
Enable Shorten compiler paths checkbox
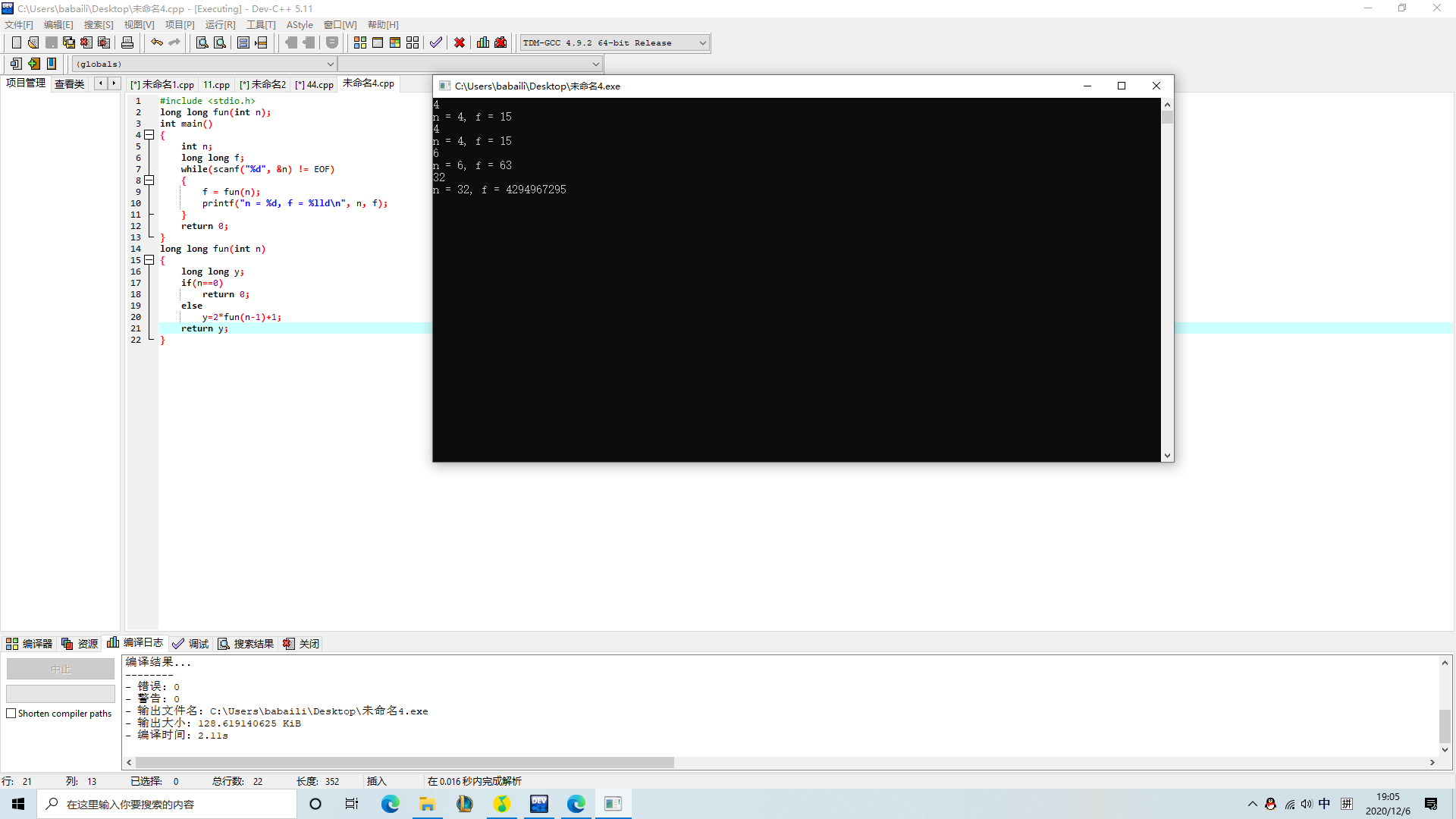[x=11, y=714]
